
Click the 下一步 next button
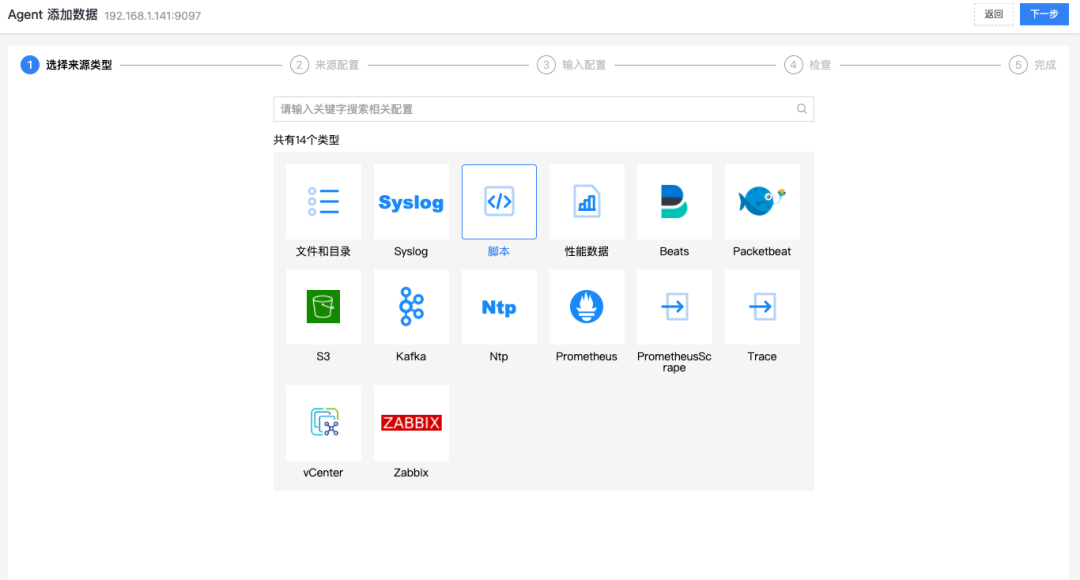pos(1044,14)
